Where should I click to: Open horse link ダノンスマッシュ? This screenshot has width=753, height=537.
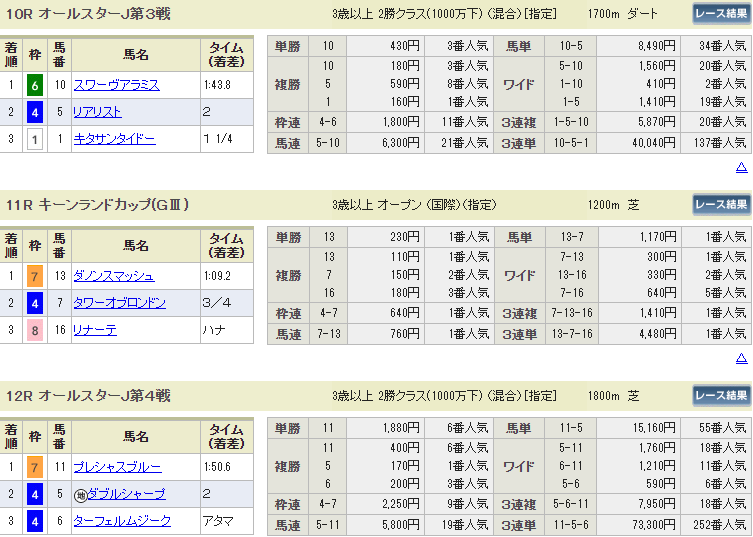(114, 276)
